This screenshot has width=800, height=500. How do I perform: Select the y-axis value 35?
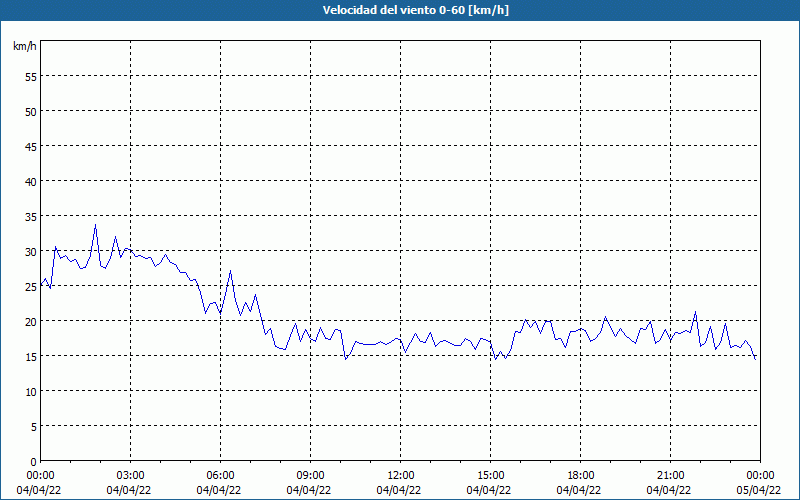click(31, 217)
